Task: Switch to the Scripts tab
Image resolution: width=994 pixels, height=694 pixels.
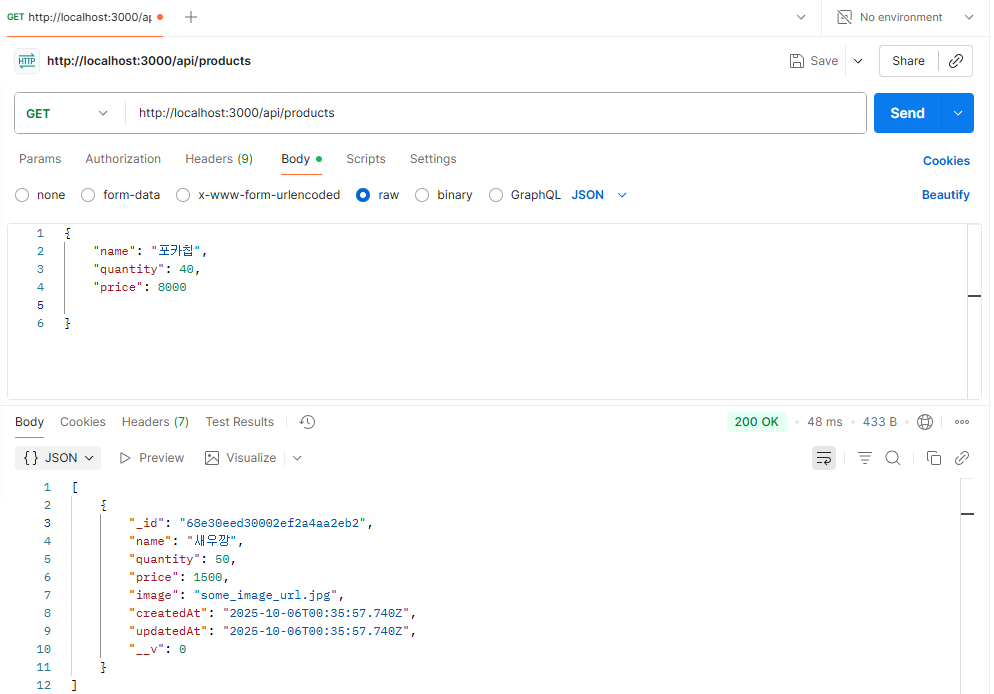Action: [x=366, y=159]
